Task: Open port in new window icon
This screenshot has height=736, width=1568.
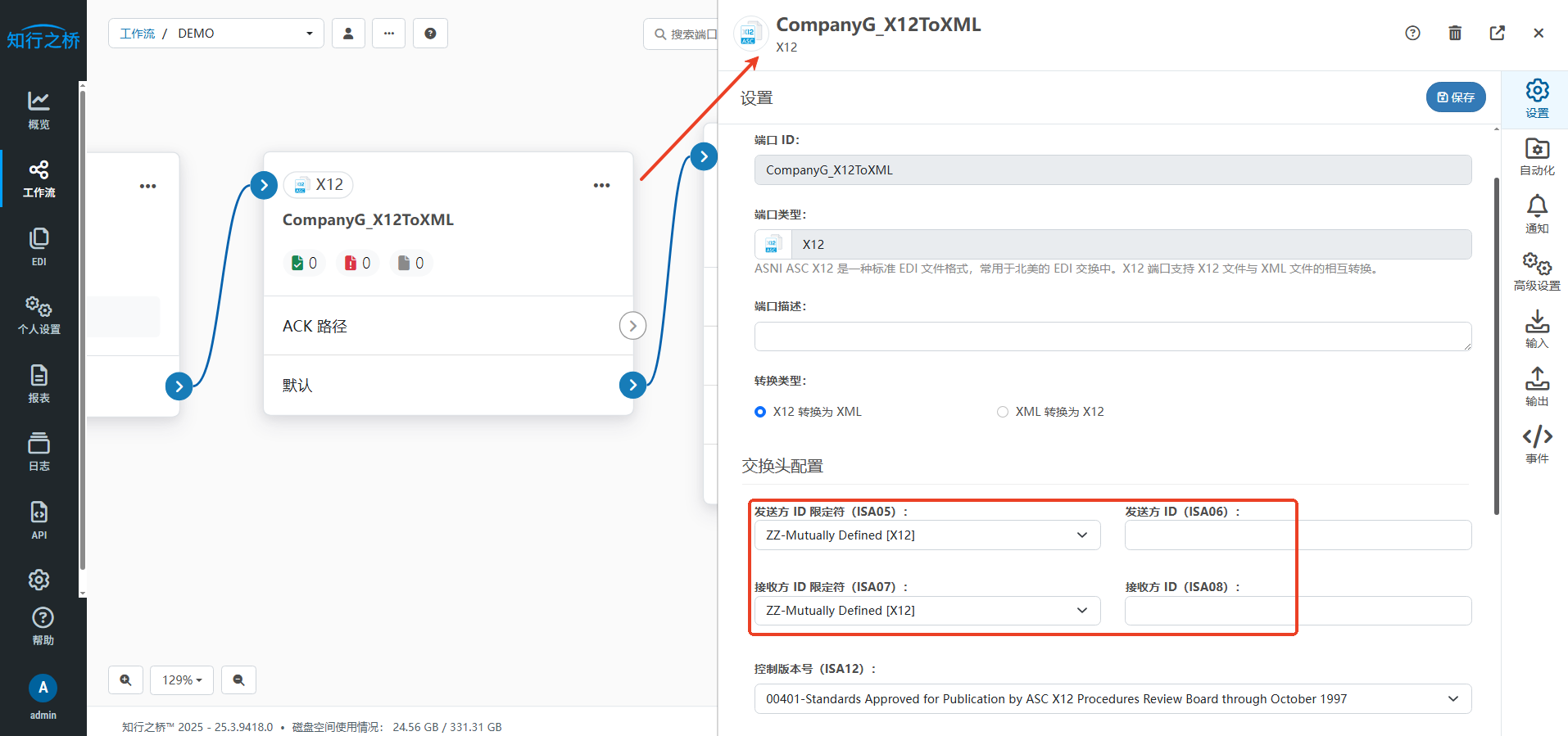Action: pos(1497,33)
